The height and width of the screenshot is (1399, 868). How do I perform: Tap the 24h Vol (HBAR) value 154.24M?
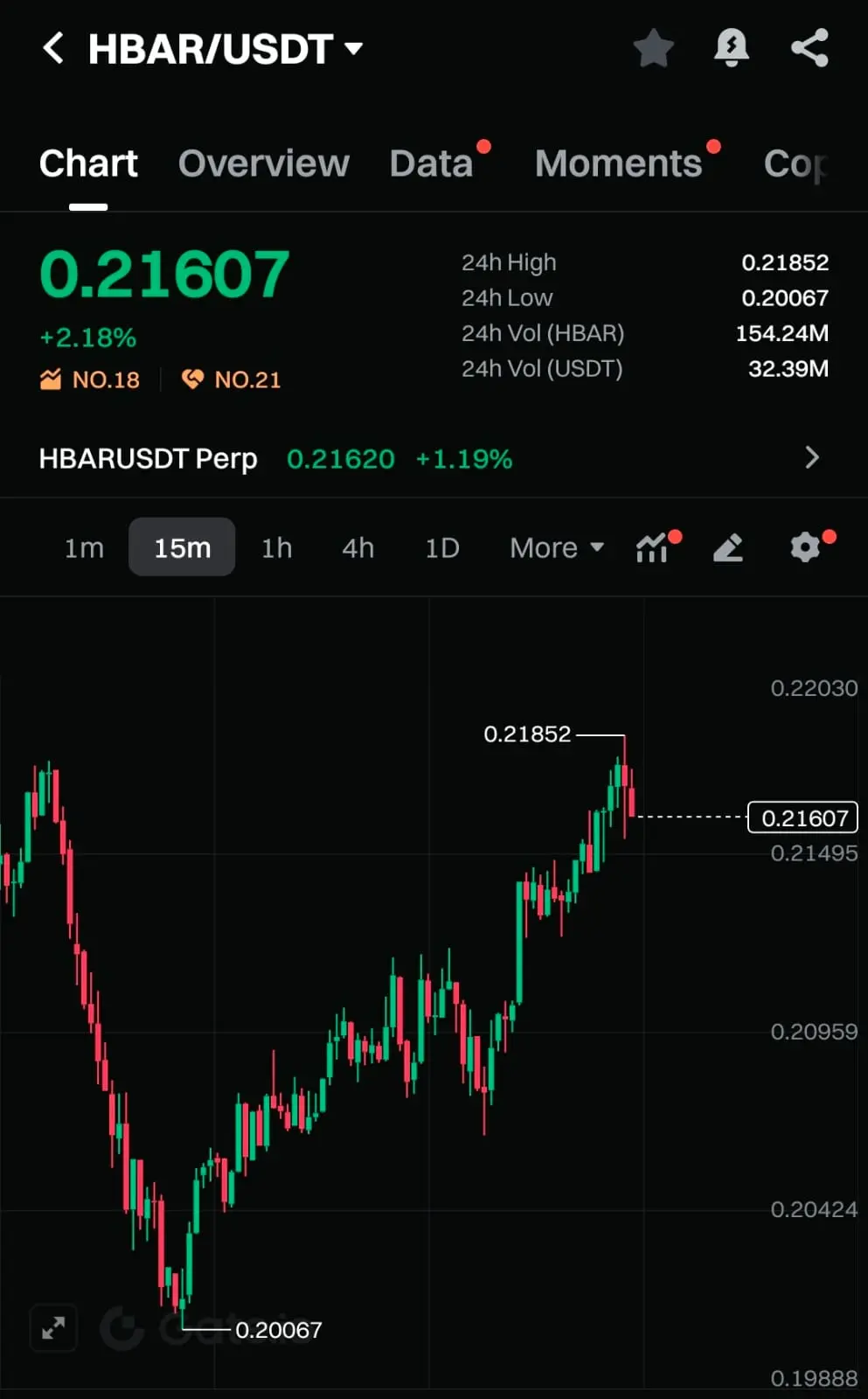(782, 333)
